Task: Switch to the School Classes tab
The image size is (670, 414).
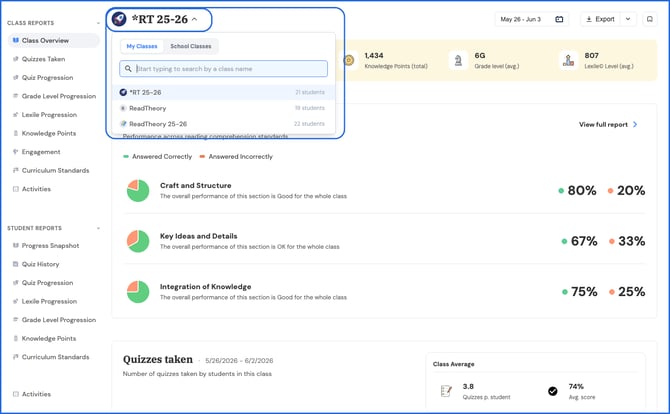Action: click(x=191, y=46)
